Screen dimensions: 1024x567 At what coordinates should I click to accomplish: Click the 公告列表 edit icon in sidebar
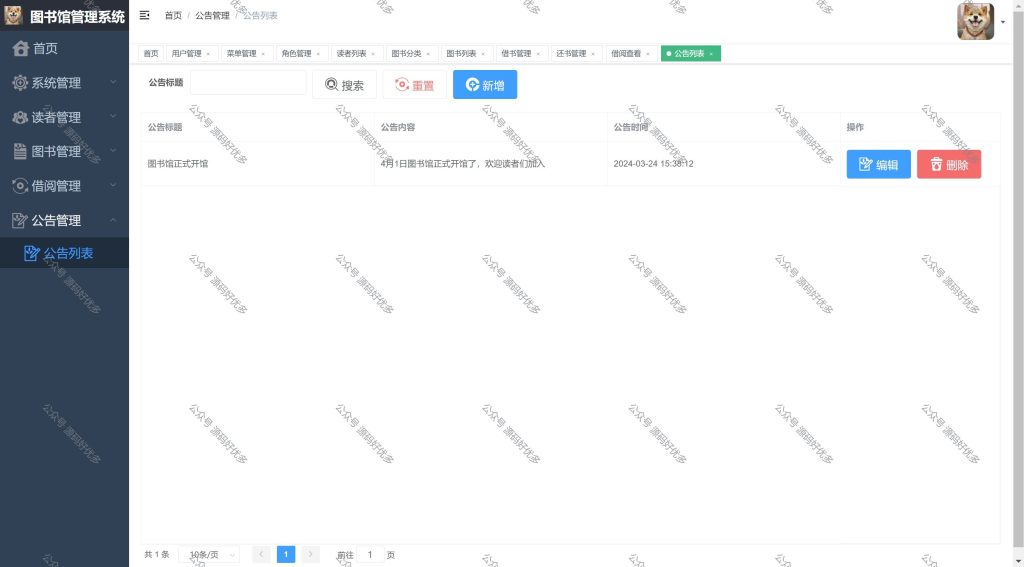31,253
